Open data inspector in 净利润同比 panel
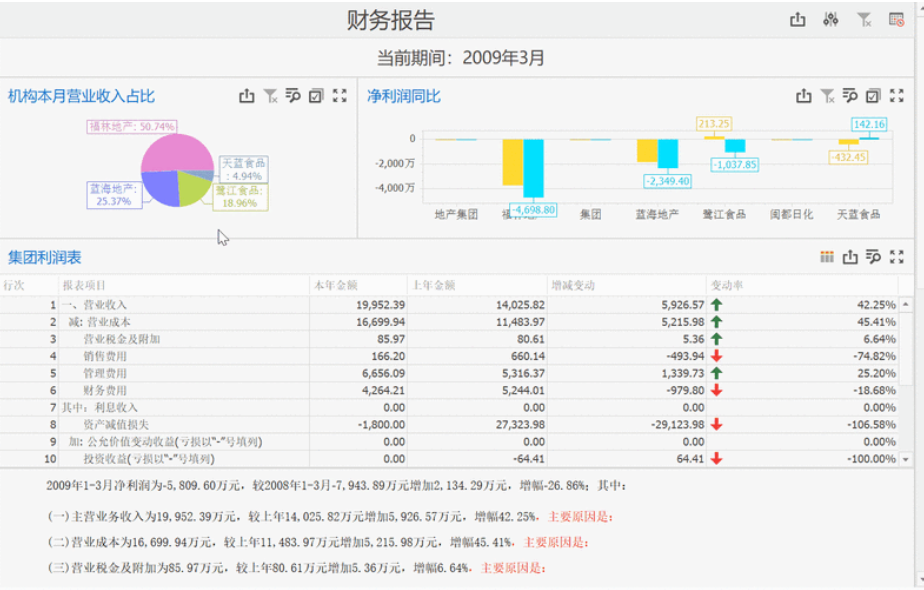This screenshot has height=590, width=924. click(850, 95)
